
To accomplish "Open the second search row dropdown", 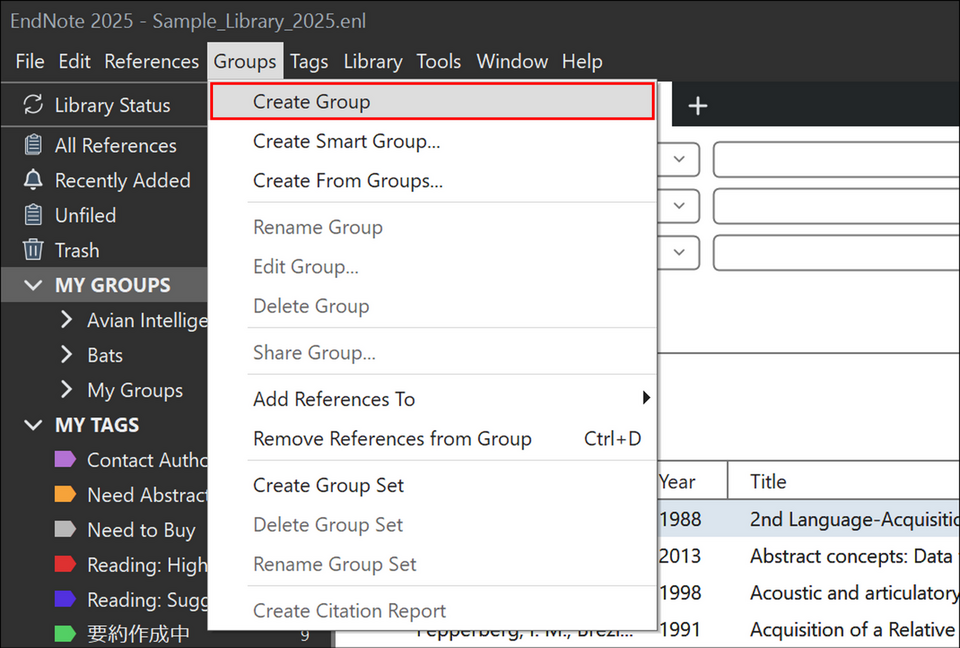I will tap(678, 206).
